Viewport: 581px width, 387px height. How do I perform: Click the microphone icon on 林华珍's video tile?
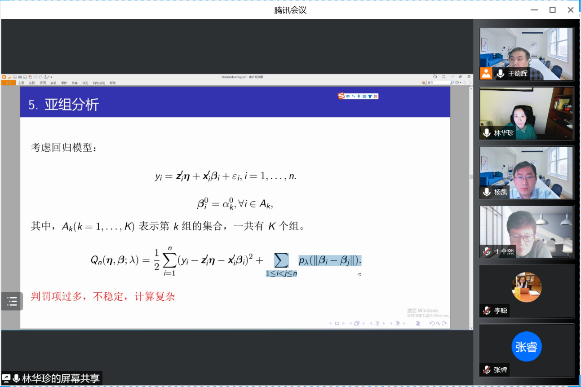coord(487,133)
